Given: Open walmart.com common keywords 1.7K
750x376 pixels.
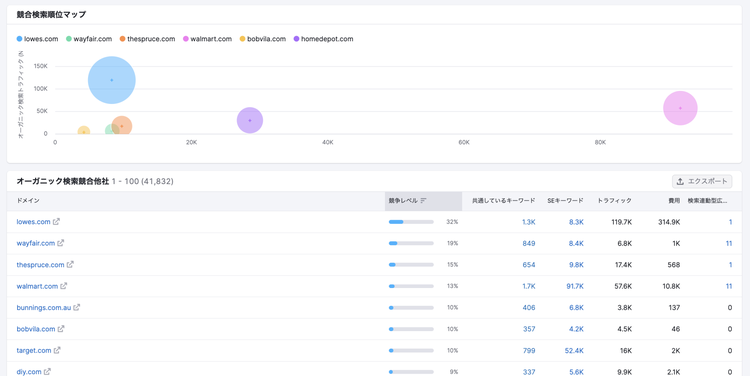Looking at the screenshot, I should click(x=529, y=286).
